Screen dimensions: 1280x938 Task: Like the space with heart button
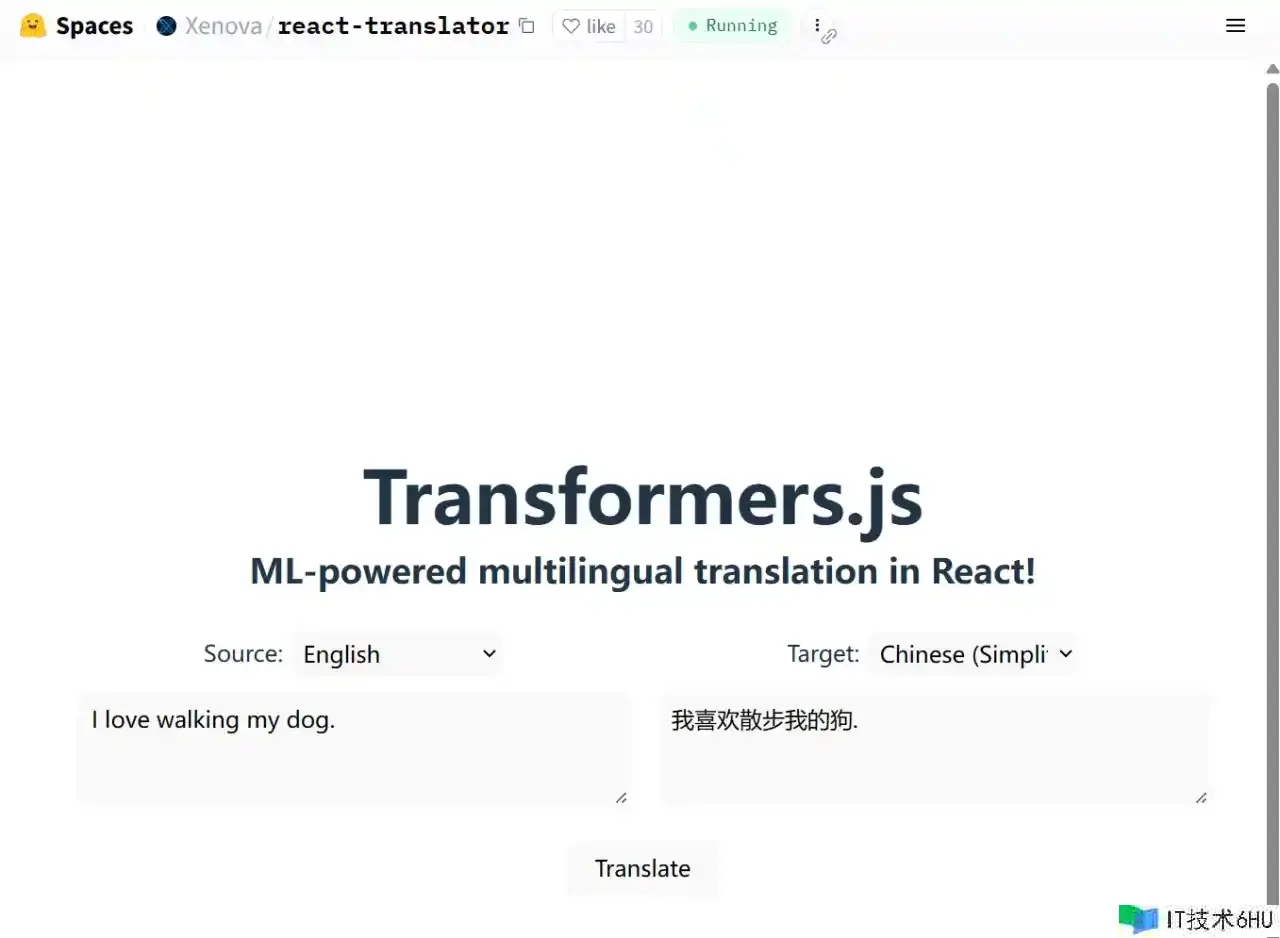(x=589, y=26)
